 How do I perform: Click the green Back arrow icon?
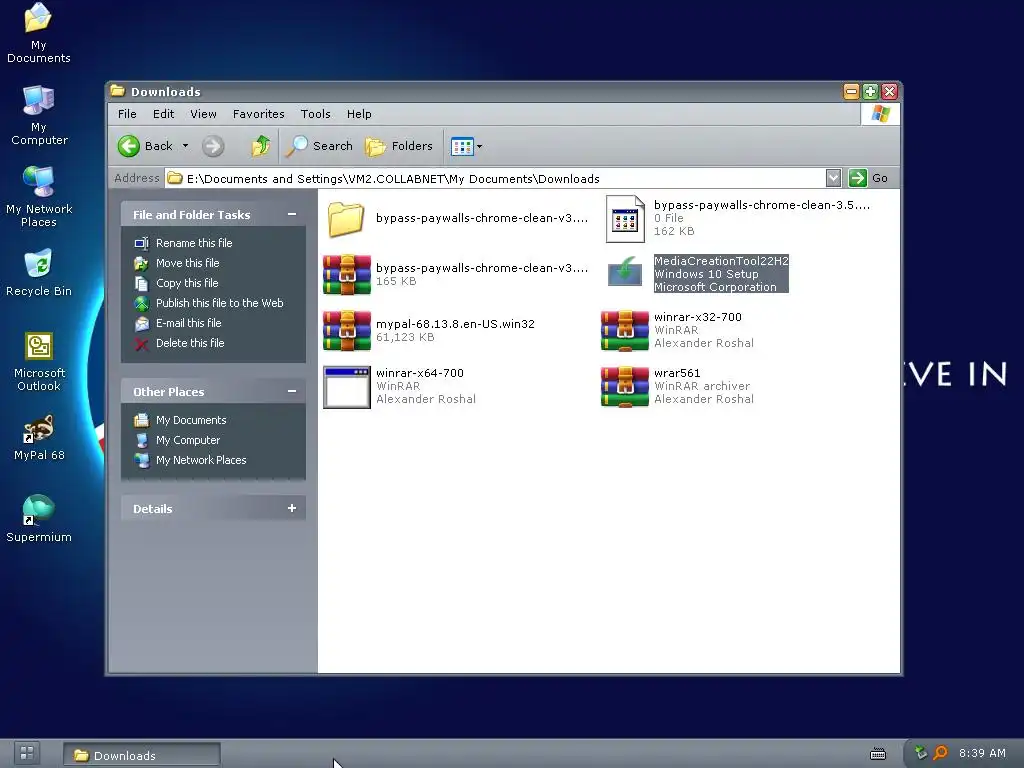coord(129,146)
